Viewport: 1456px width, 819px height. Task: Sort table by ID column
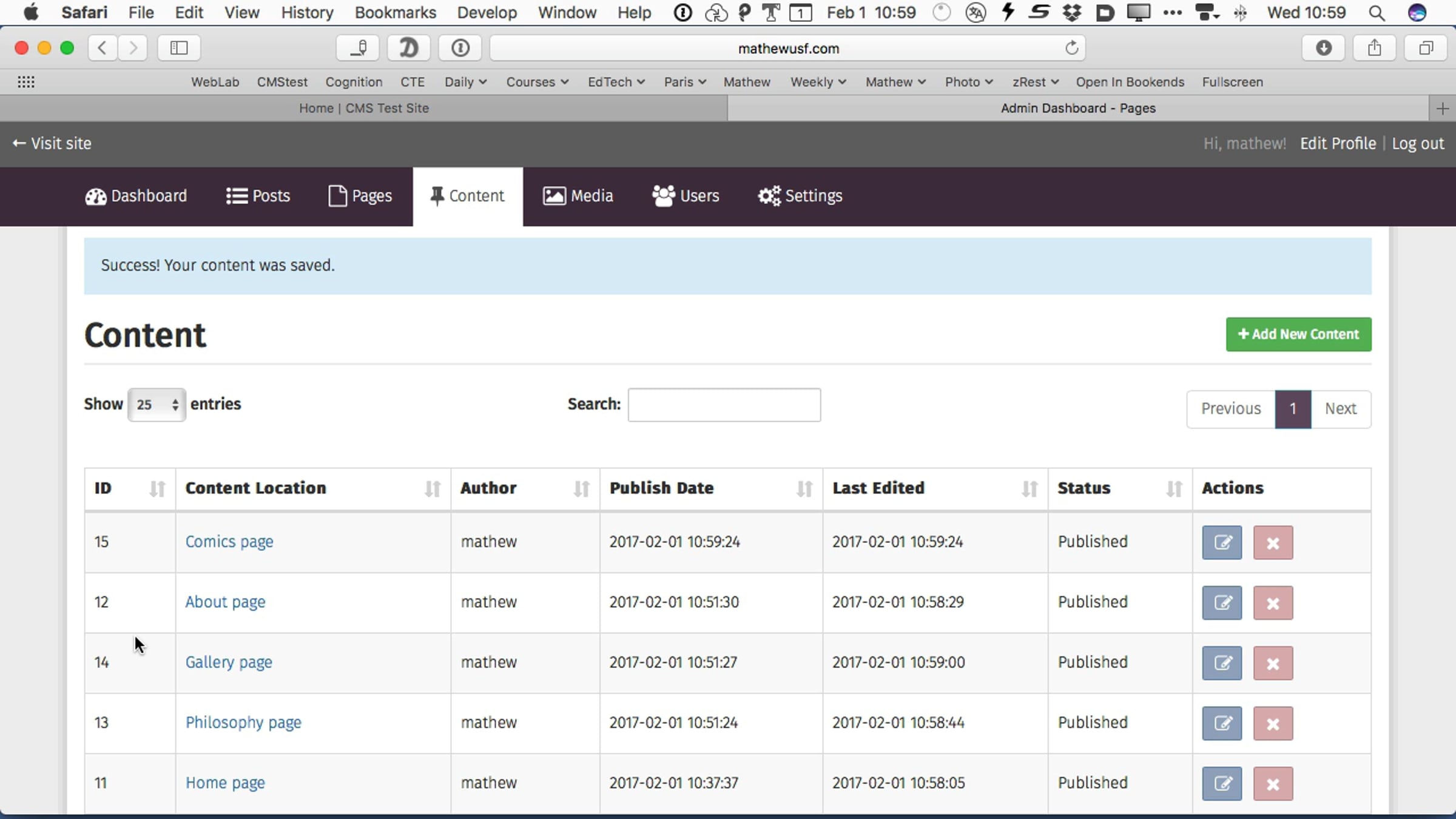[157, 488]
